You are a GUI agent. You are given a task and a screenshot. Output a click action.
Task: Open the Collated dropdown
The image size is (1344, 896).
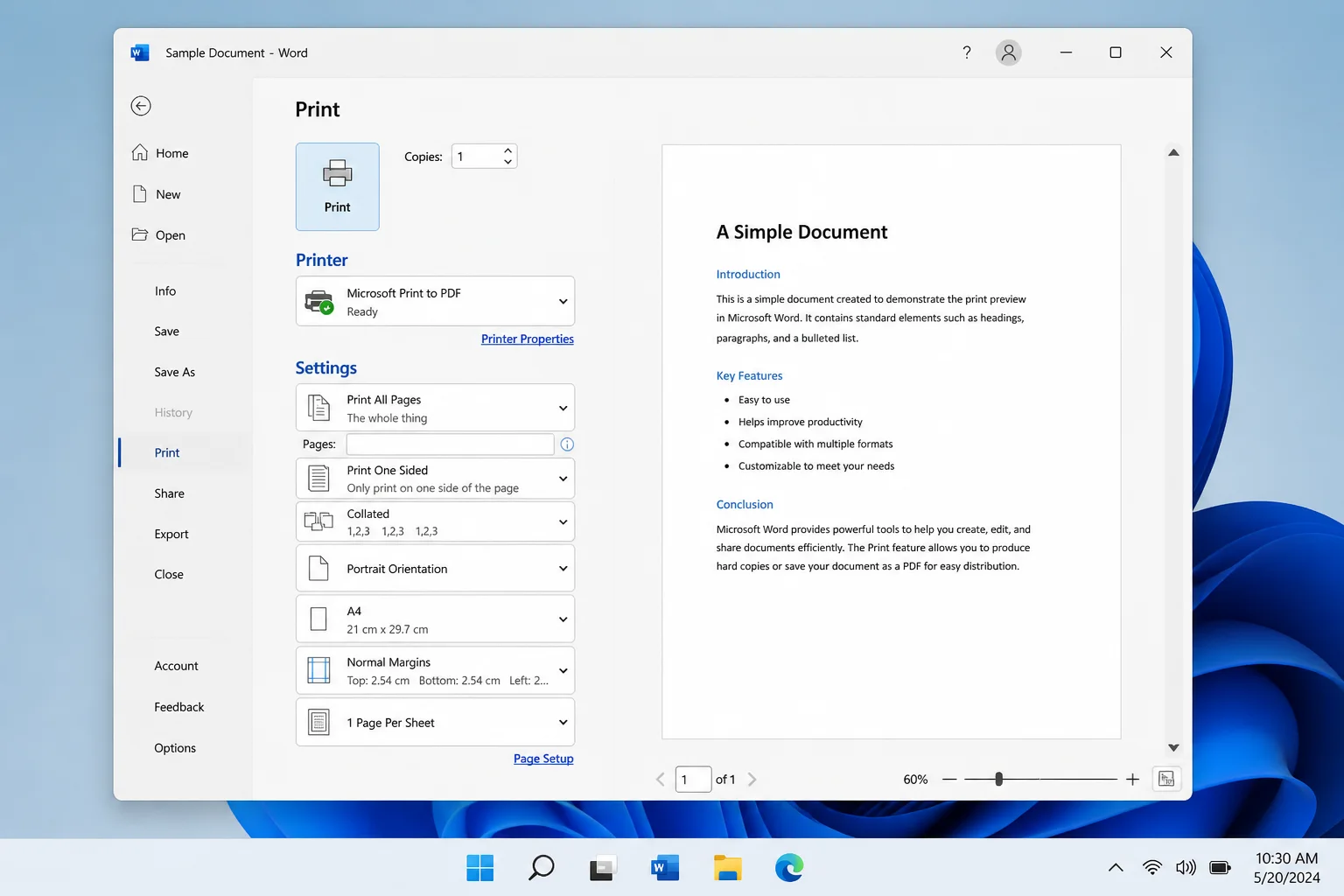(x=435, y=521)
